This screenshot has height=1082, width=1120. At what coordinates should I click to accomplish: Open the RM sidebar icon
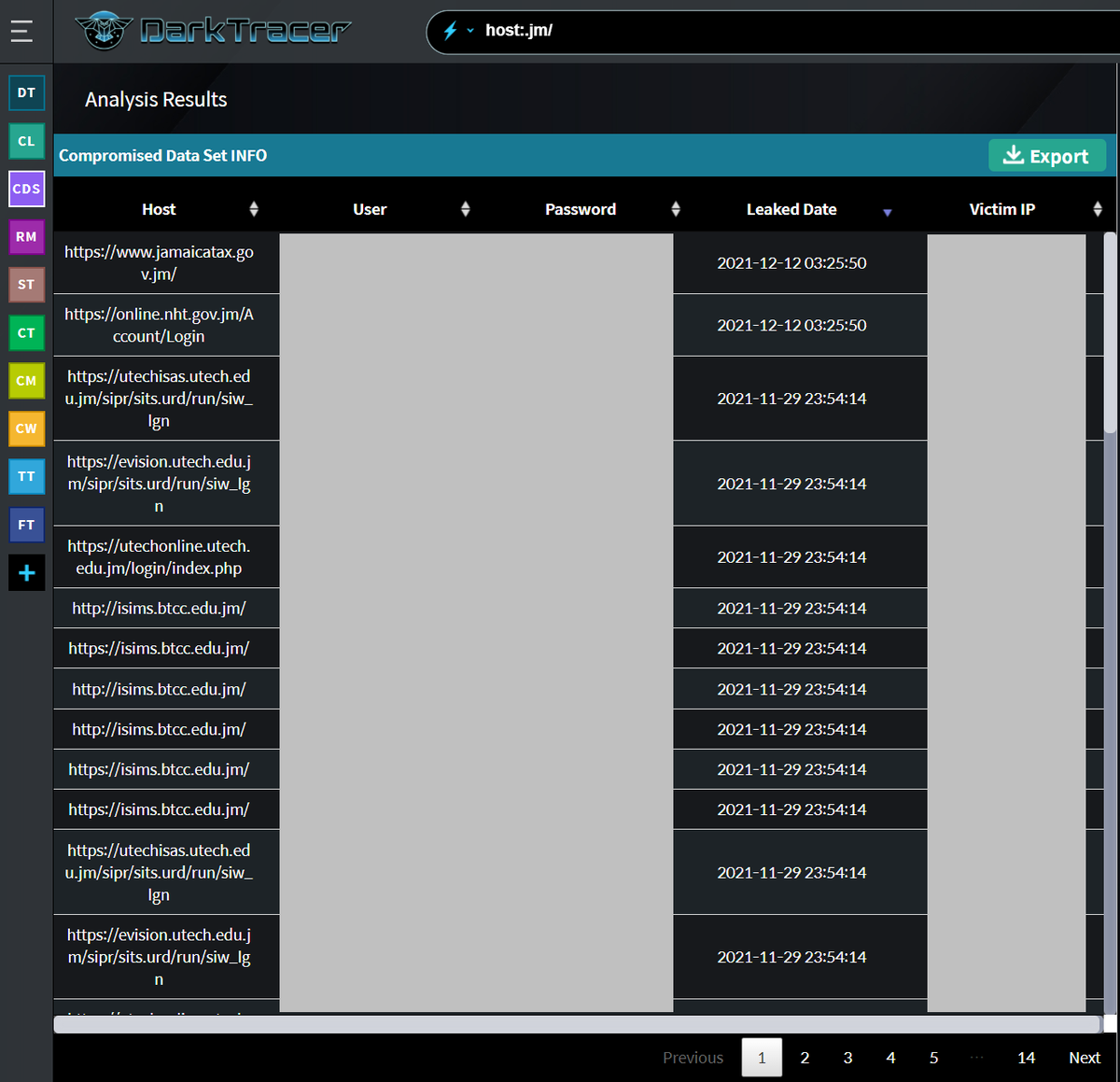[26, 236]
